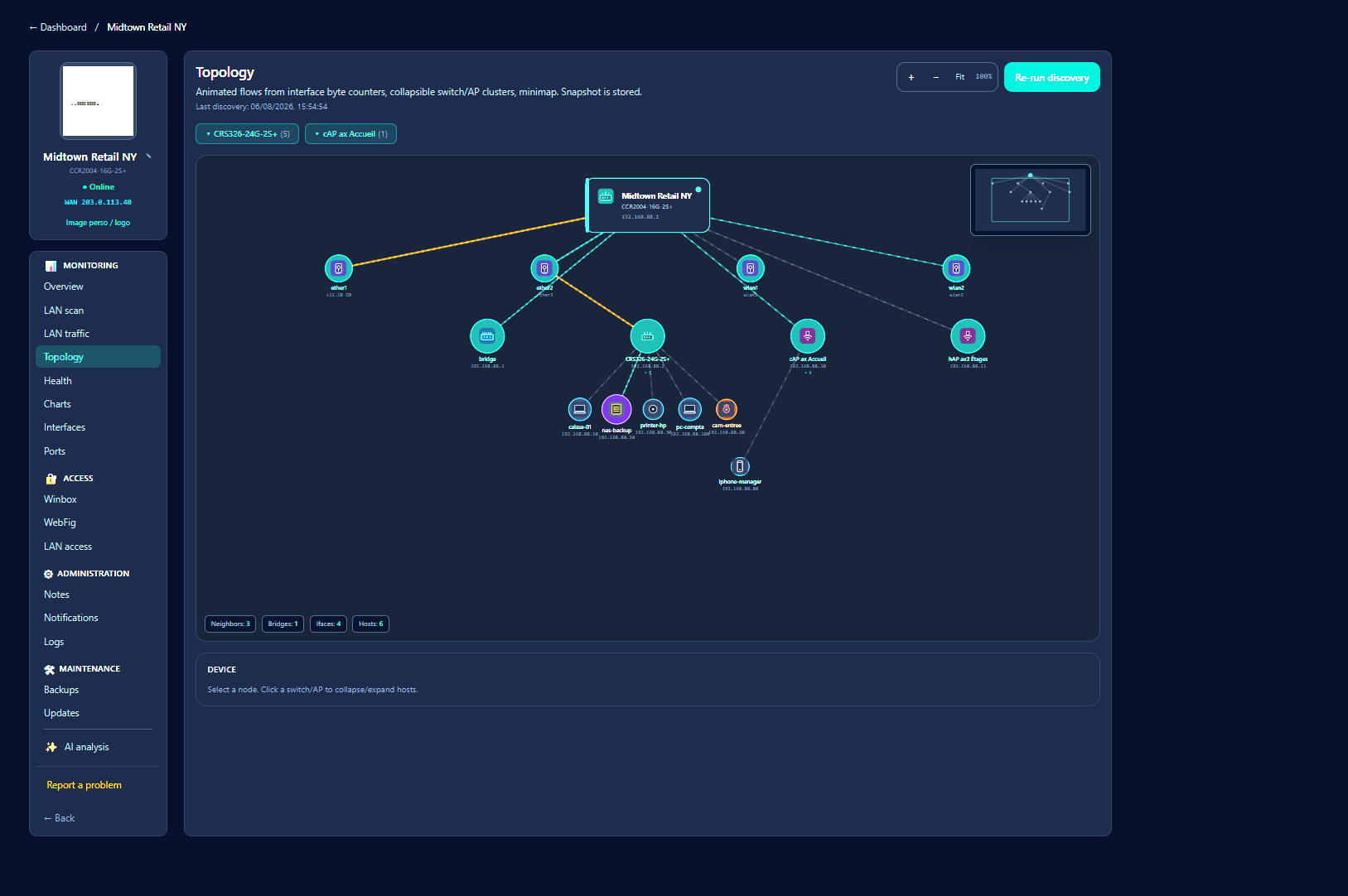Click the Maintenance section tools icon
The height and width of the screenshot is (896, 1348).
pyautogui.click(x=49, y=669)
